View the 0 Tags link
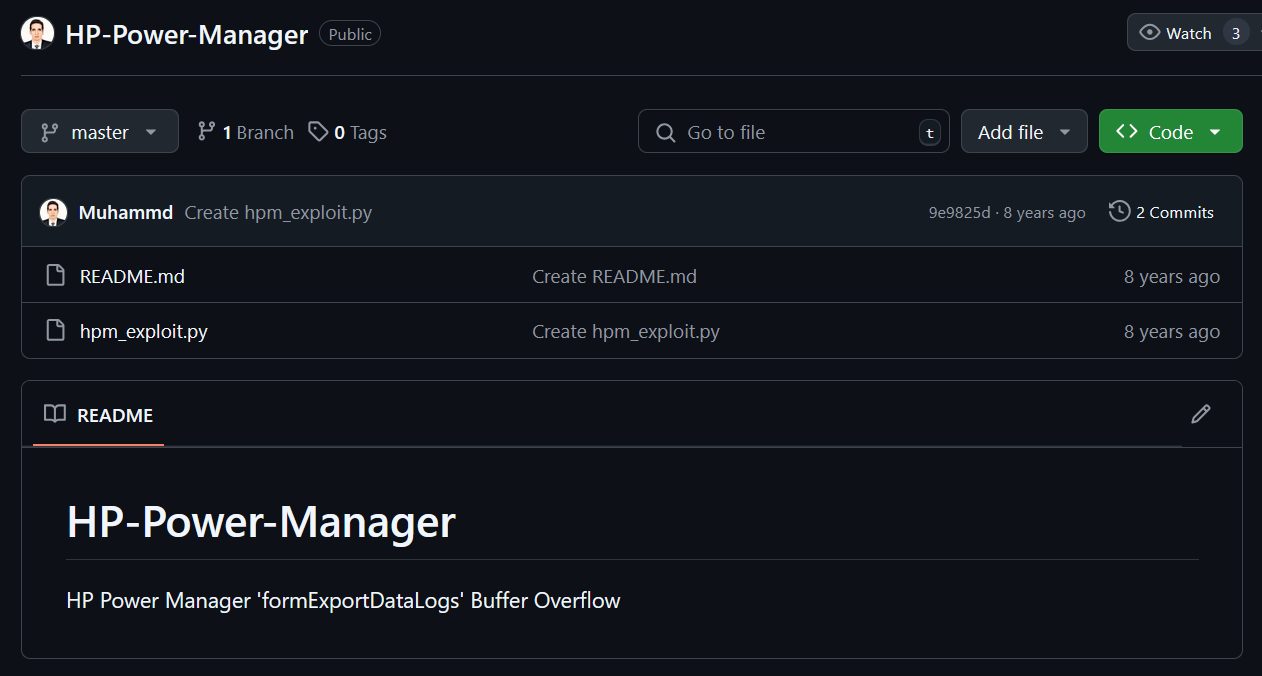The width and height of the screenshot is (1262, 676). click(x=347, y=132)
